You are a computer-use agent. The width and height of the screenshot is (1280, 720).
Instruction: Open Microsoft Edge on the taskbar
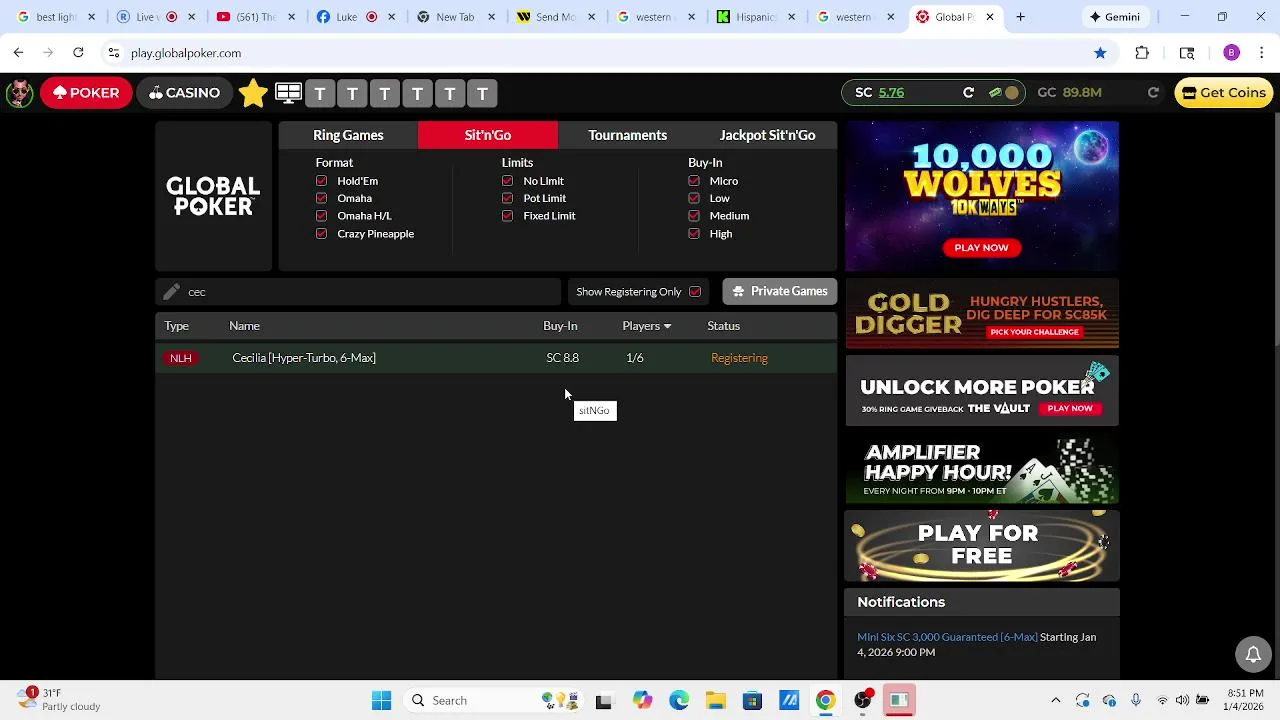pyautogui.click(x=679, y=701)
